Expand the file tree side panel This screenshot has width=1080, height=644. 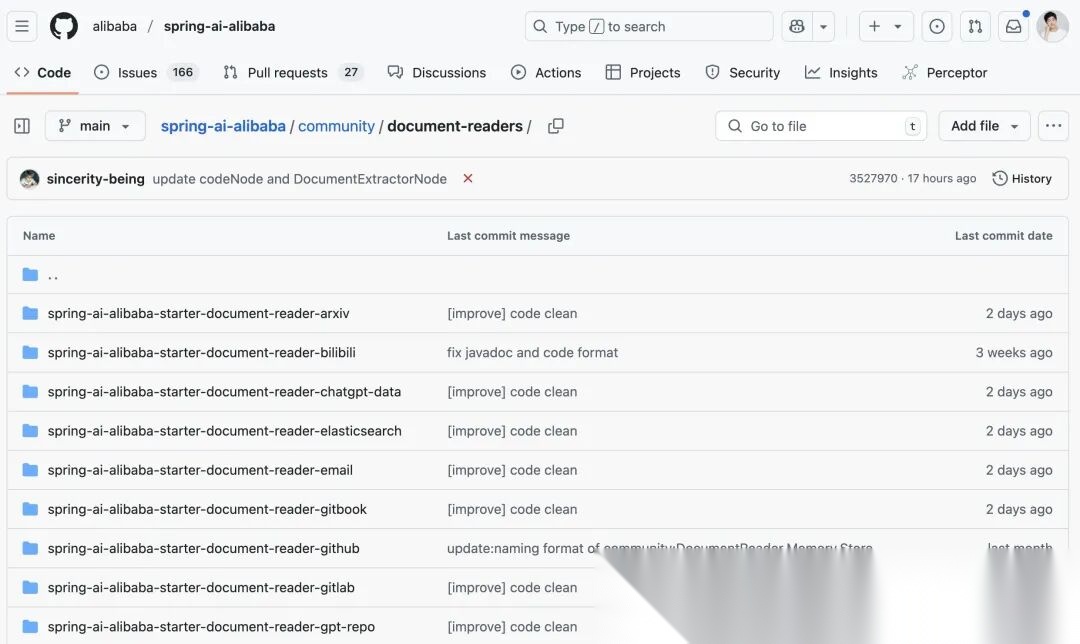coord(22,126)
